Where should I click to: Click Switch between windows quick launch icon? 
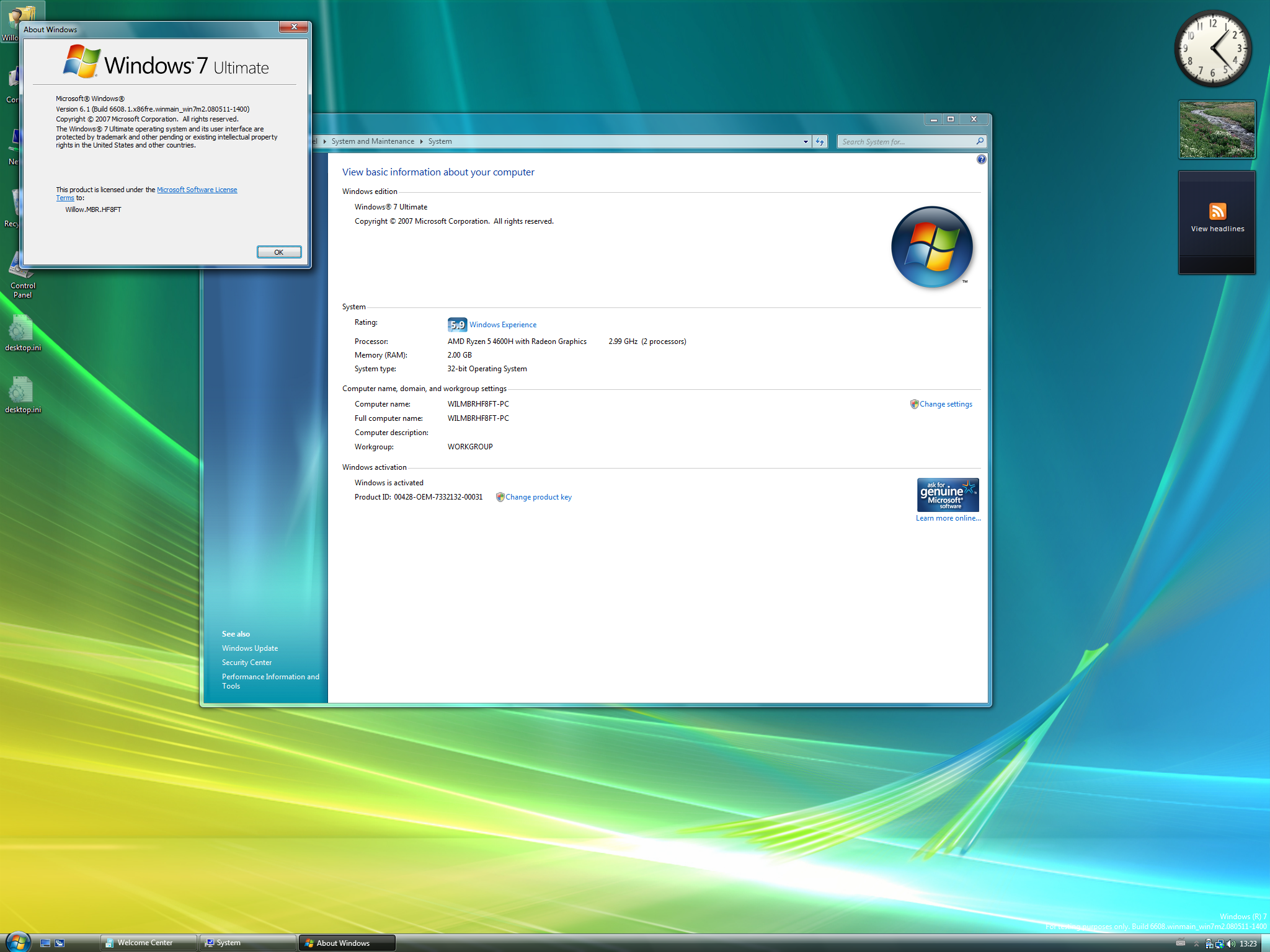[60, 943]
